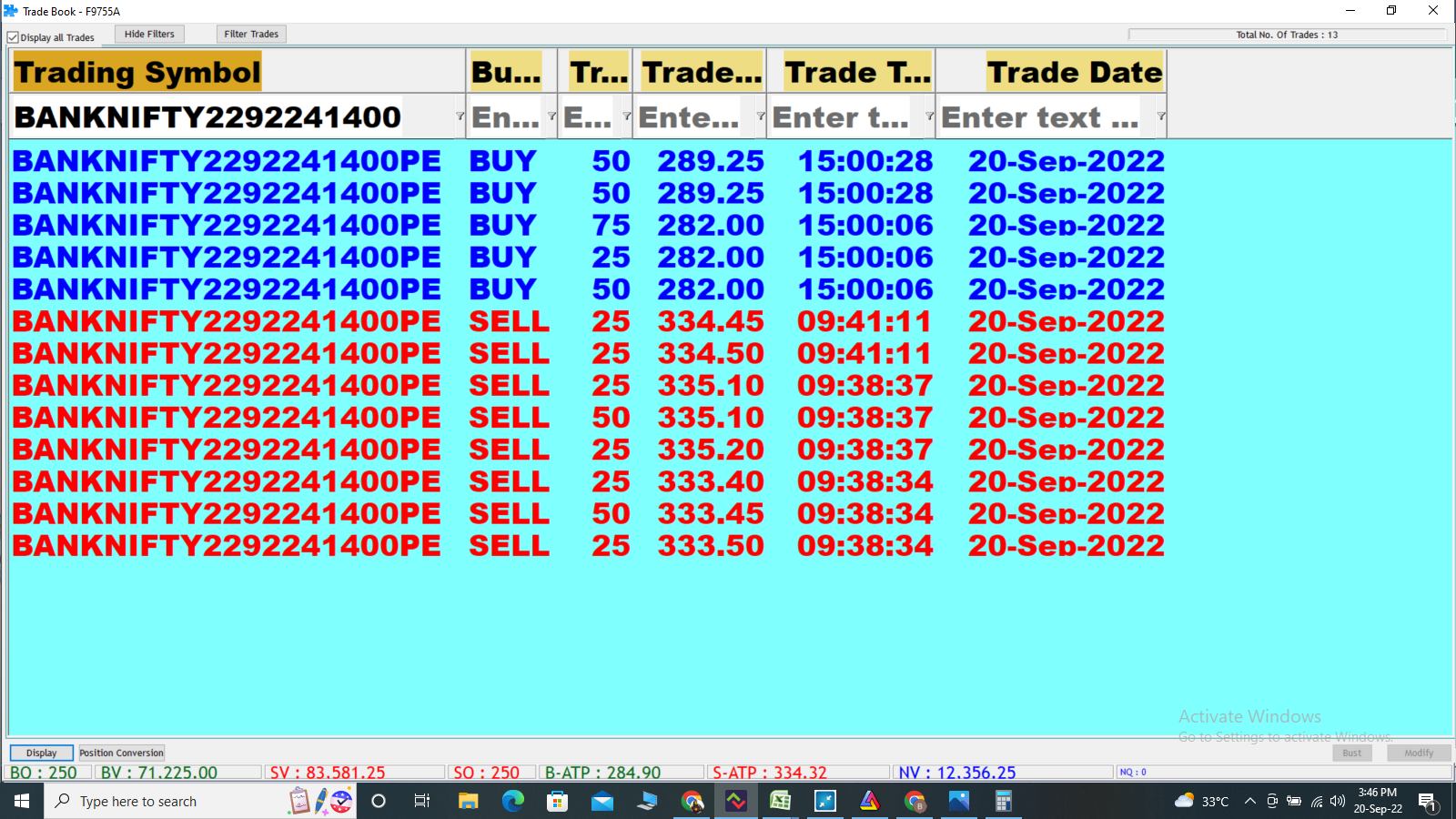Click the Meet Now tray icon
The height and width of the screenshot is (819, 1456).
[1272, 801]
